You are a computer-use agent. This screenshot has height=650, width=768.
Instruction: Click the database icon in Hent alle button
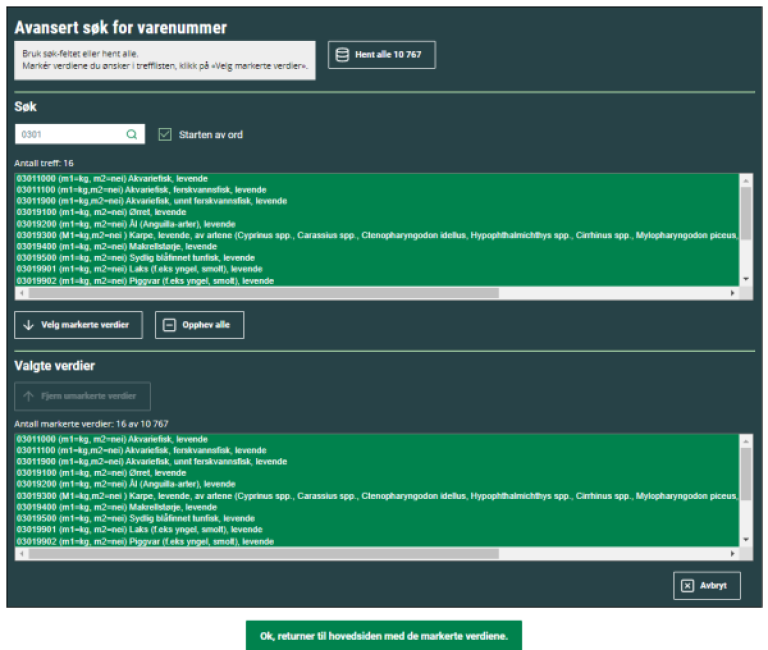coord(342,55)
